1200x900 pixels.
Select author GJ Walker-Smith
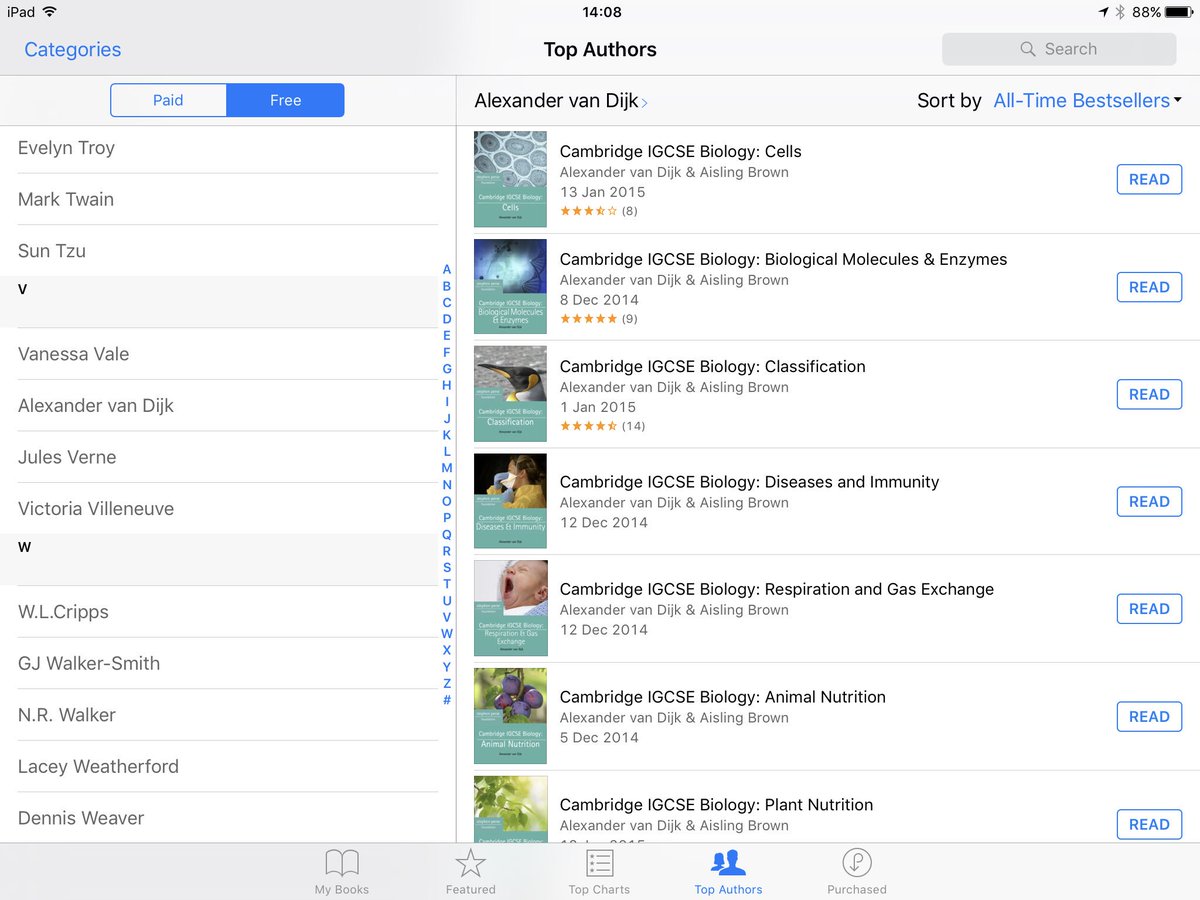tap(228, 663)
